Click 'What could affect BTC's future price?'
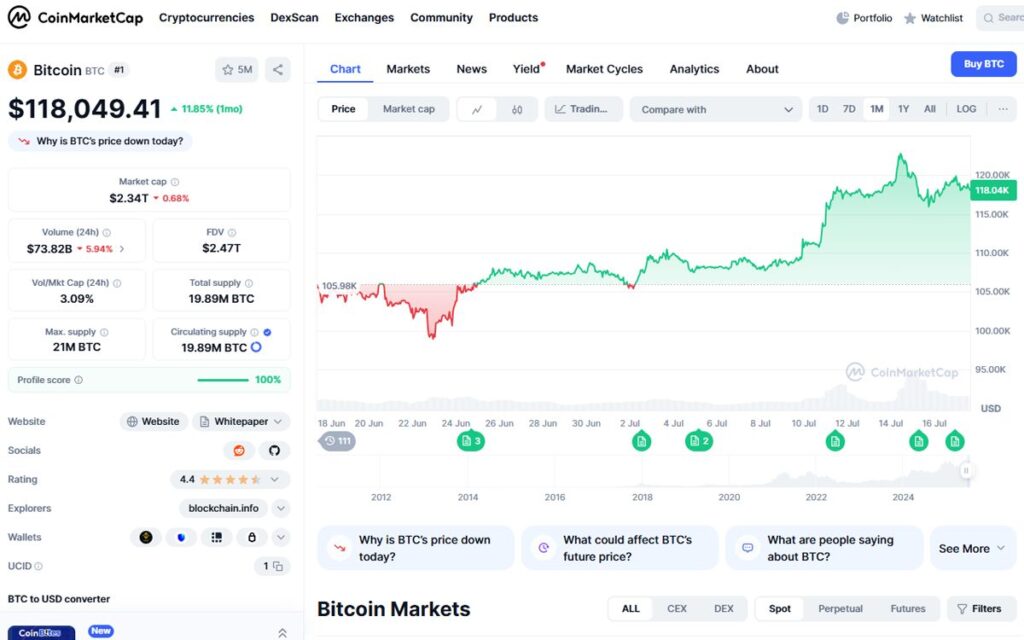Viewport: 1024px width, 640px height. tap(620, 549)
